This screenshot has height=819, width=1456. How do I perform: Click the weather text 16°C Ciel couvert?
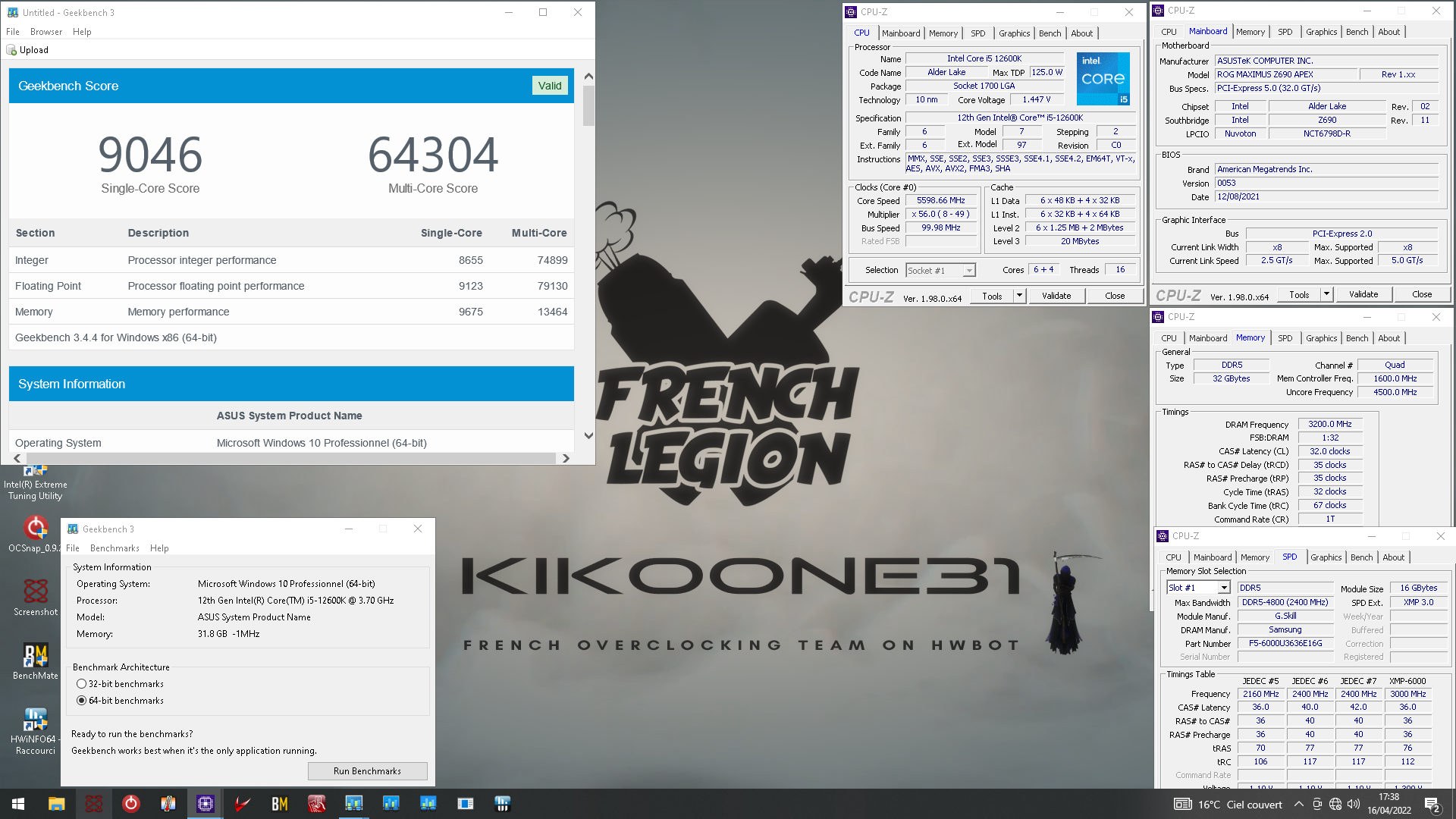pyautogui.click(x=1240, y=805)
